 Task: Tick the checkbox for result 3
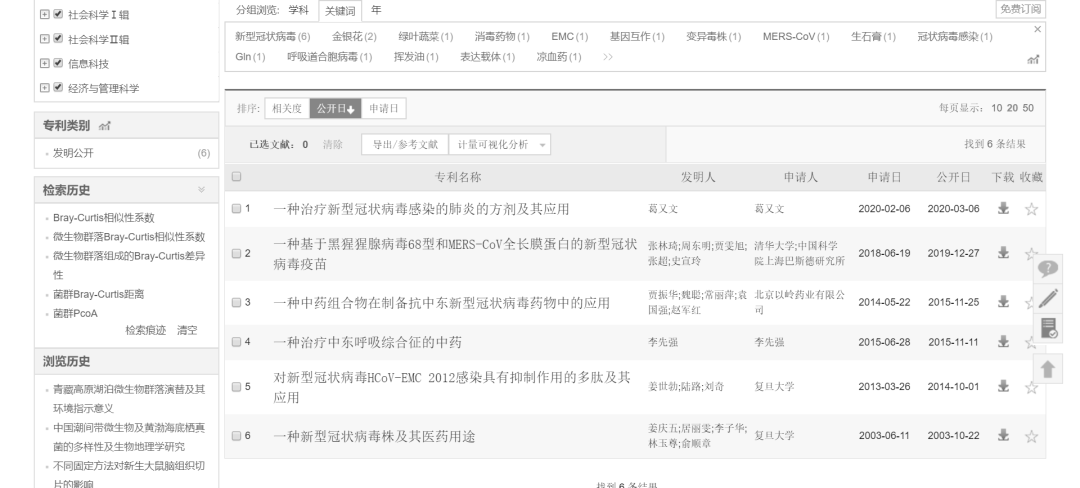[x=236, y=302]
